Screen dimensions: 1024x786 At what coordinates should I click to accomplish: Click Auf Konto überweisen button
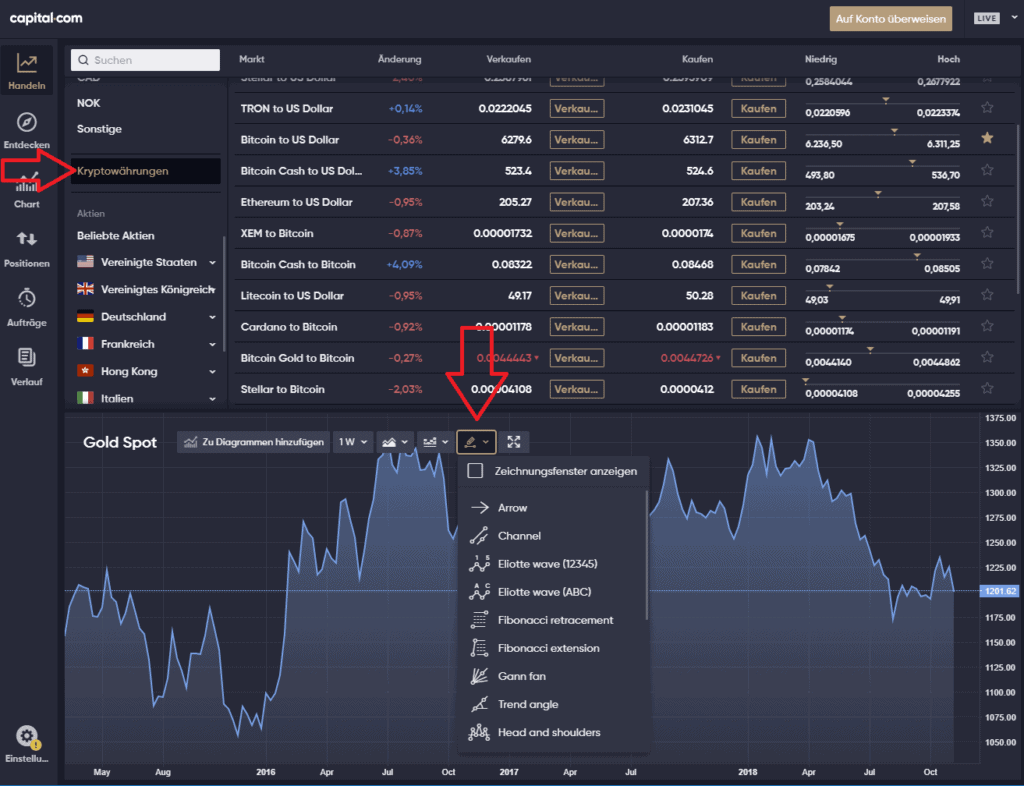coord(891,19)
